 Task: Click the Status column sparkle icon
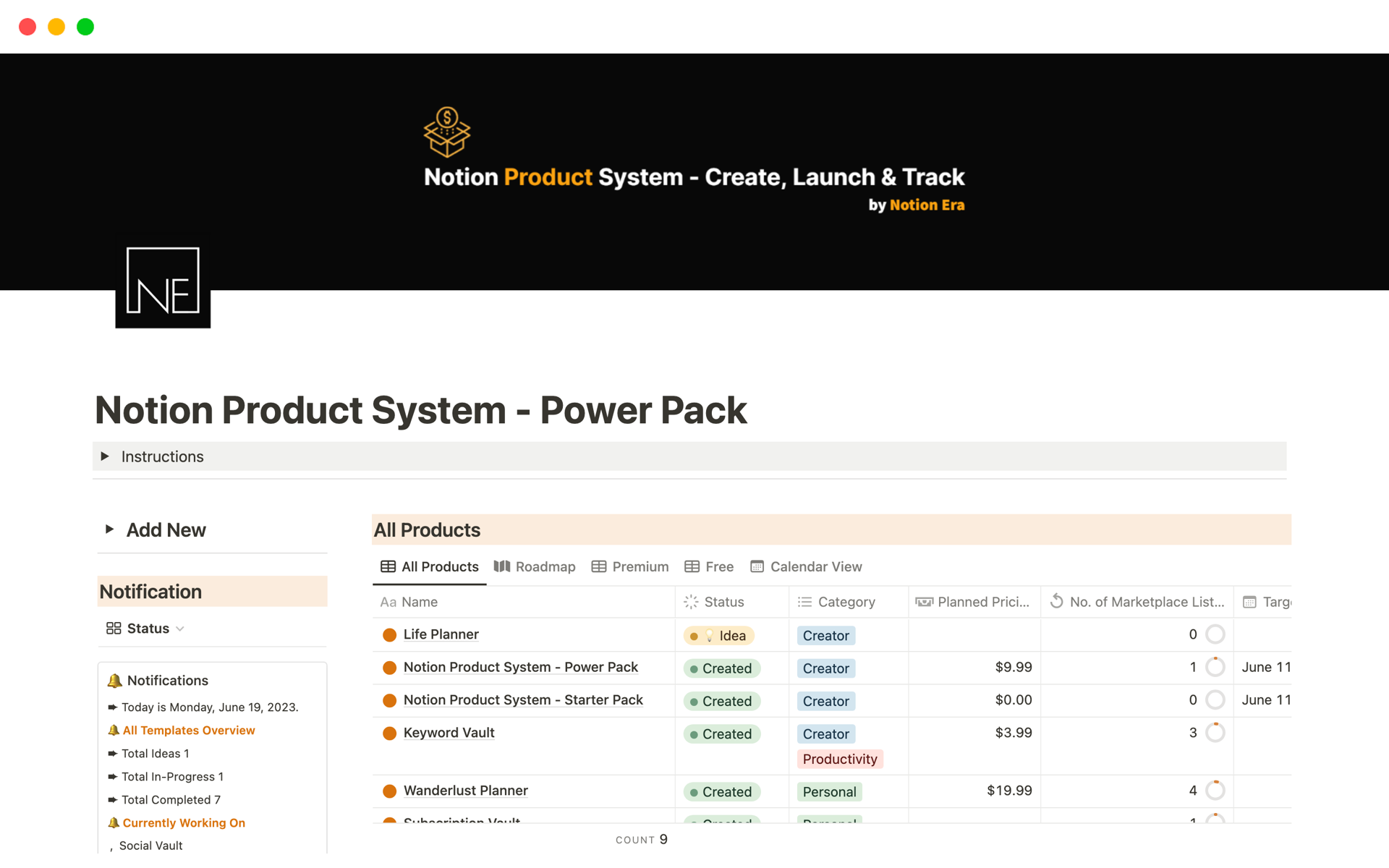[691, 602]
